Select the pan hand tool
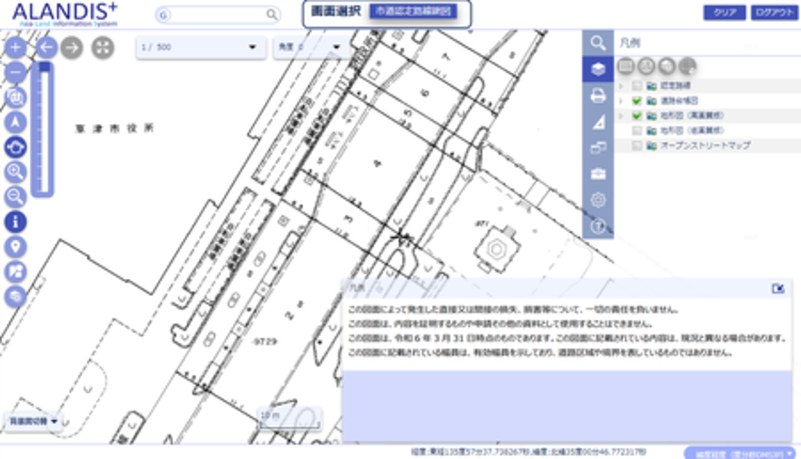Viewport: 801px width, 459px height. 15,147
